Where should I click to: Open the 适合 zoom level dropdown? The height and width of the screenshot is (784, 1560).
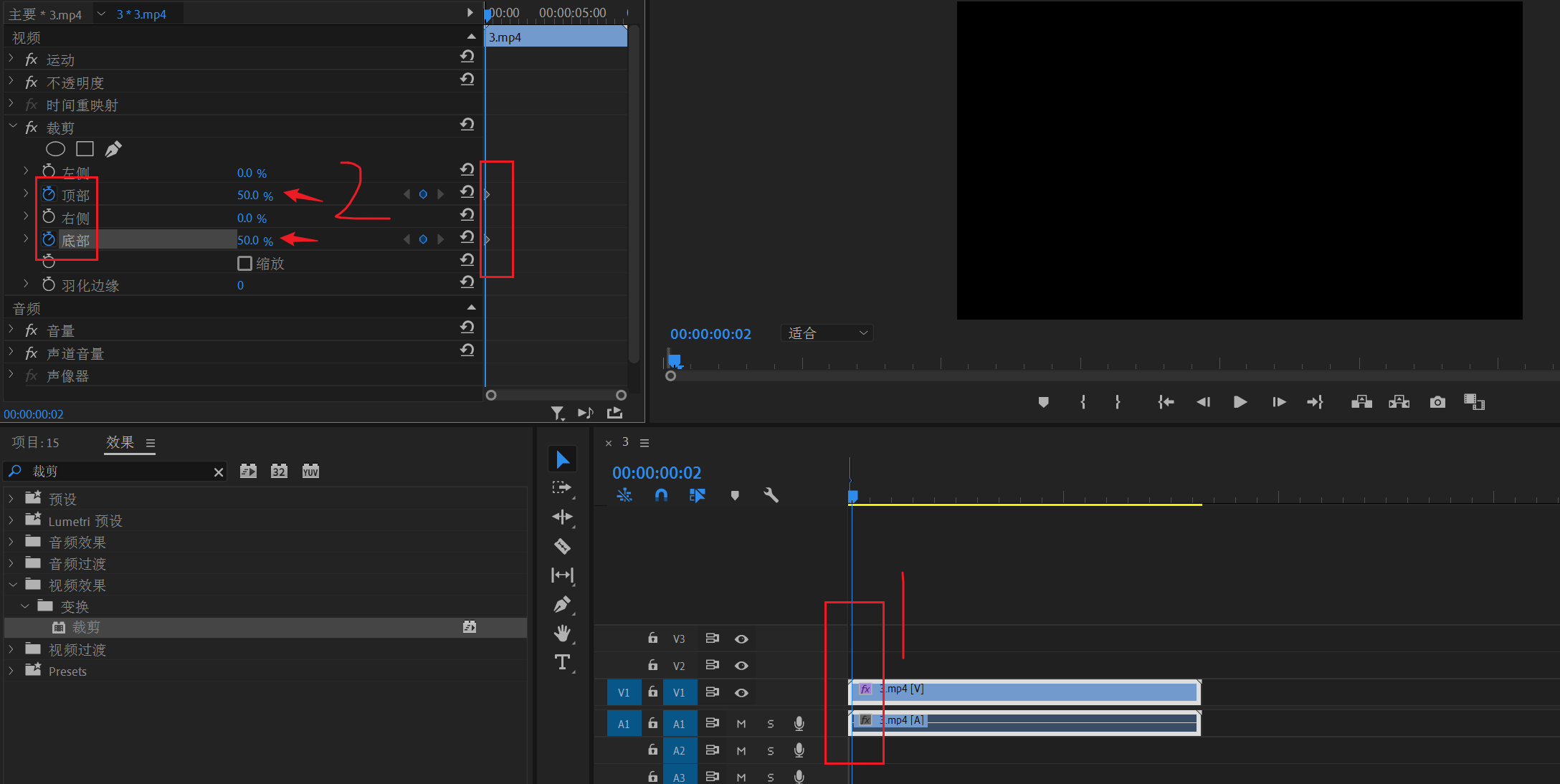[x=827, y=333]
